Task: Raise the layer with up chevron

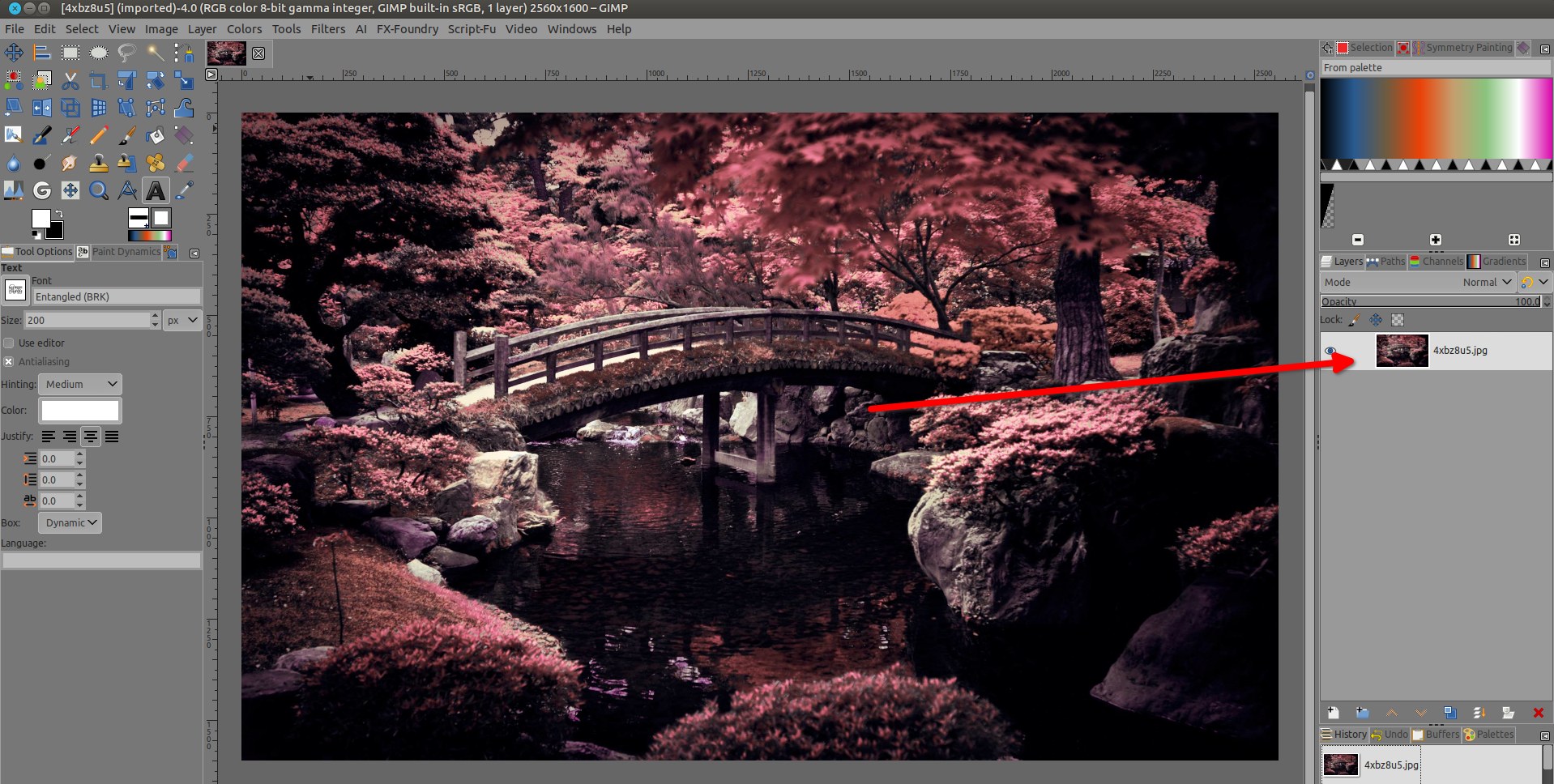Action: point(1391,713)
